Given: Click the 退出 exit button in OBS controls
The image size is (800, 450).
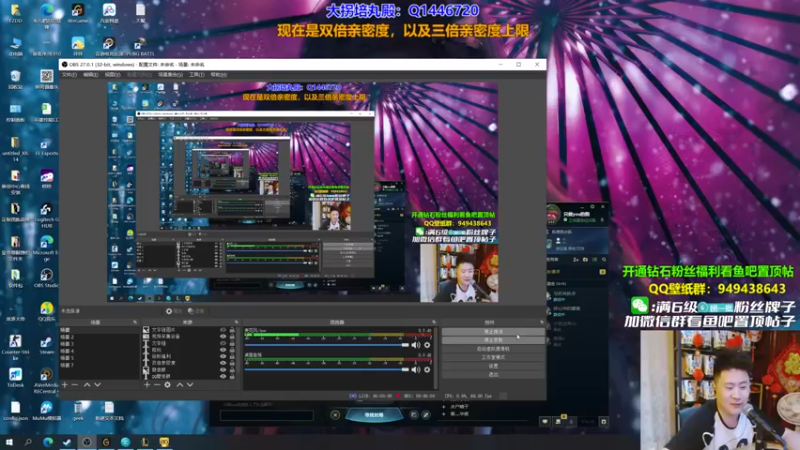Looking at the screenshot, I should point(493,374).
